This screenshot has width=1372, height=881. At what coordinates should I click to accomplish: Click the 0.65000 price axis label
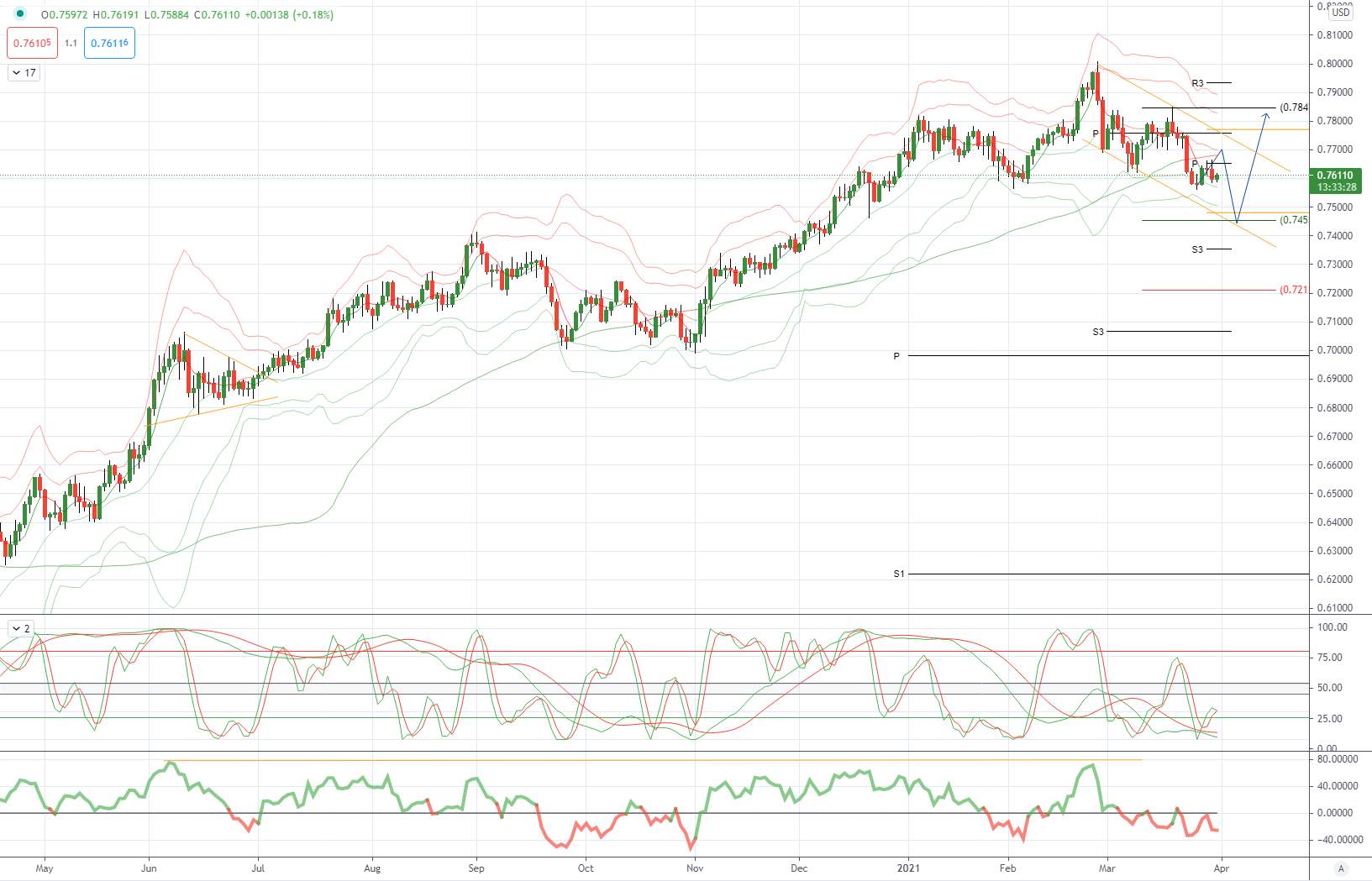(1334, 494)
